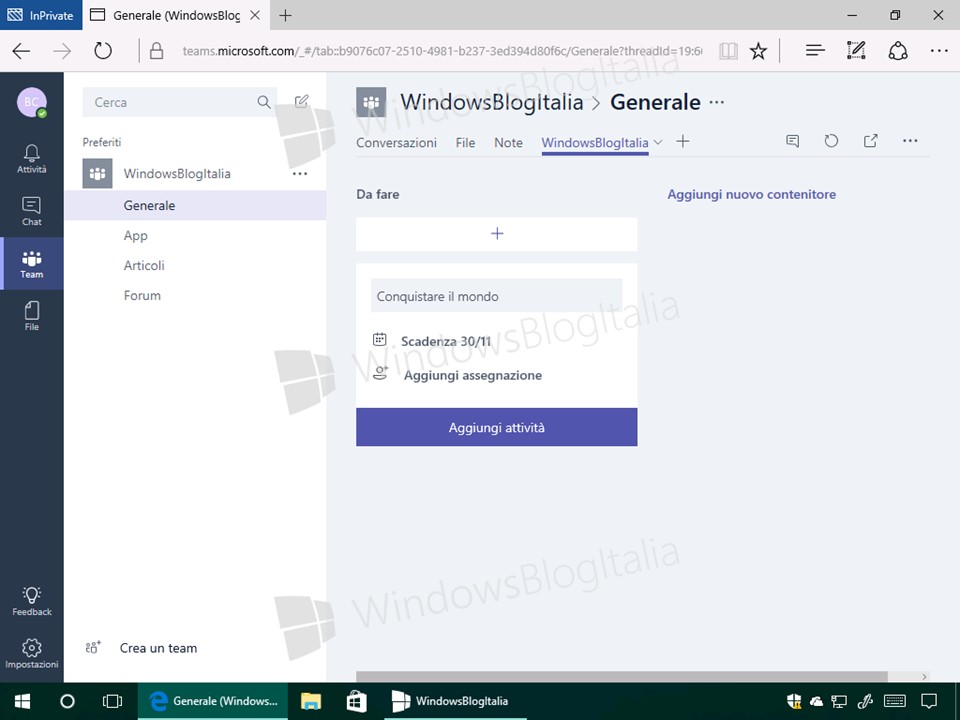Click Crea un team
Image resolution: width=960 pixels, height=720 pixels.
(x=158, y=648)
